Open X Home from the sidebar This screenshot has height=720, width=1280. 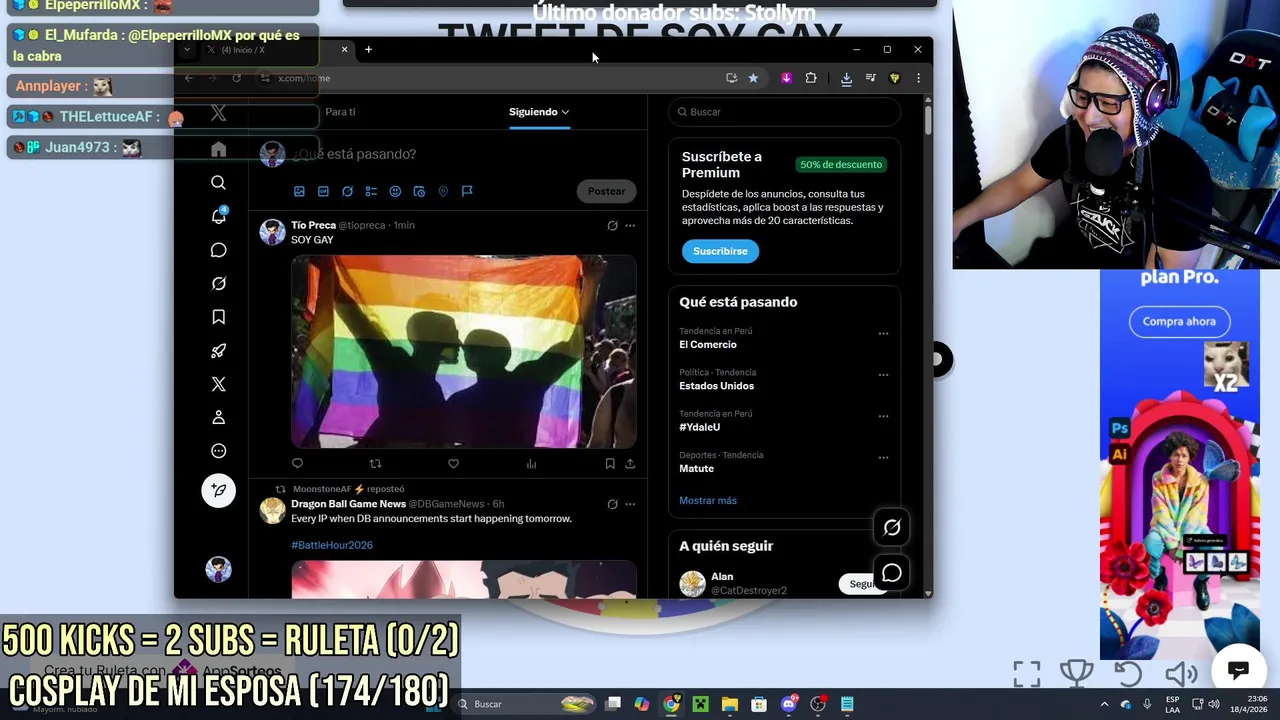218,149
